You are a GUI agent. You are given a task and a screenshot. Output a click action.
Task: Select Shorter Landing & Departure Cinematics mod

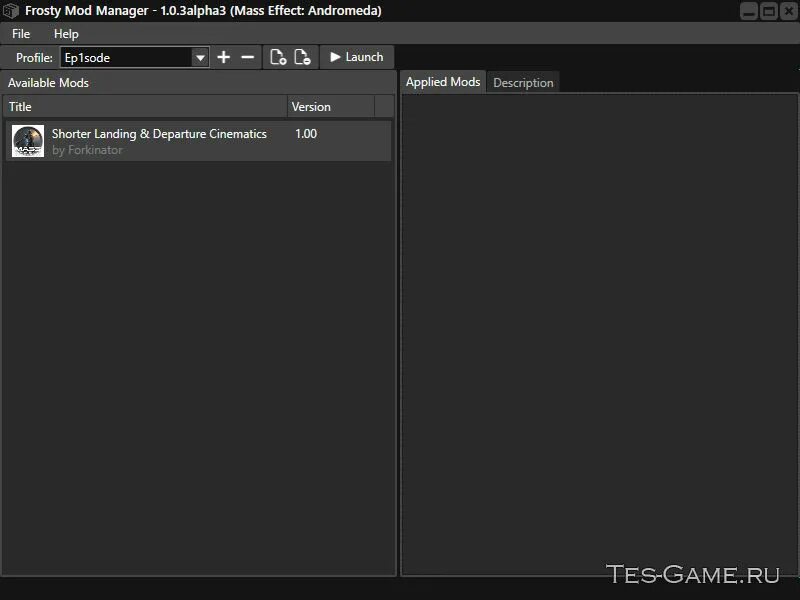point(198,141)
